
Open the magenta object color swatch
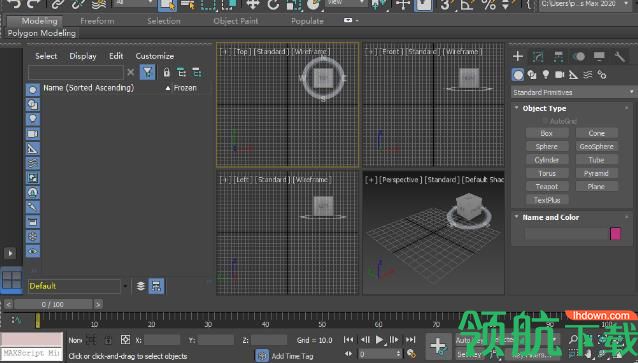tap(615, 234)
